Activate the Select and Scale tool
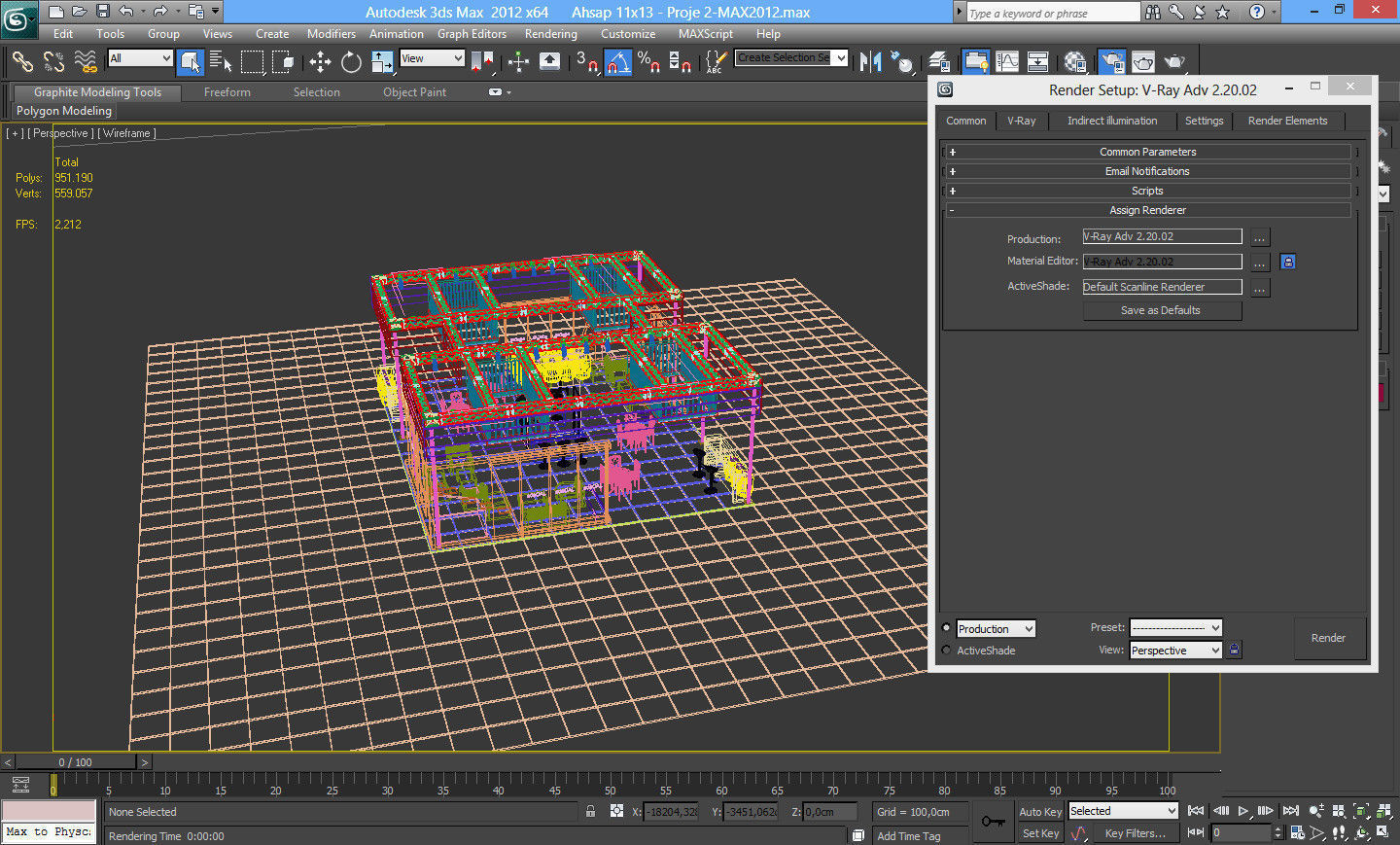Image resolution: width=1400 pixels, height=845 pixels. (382, 62)
